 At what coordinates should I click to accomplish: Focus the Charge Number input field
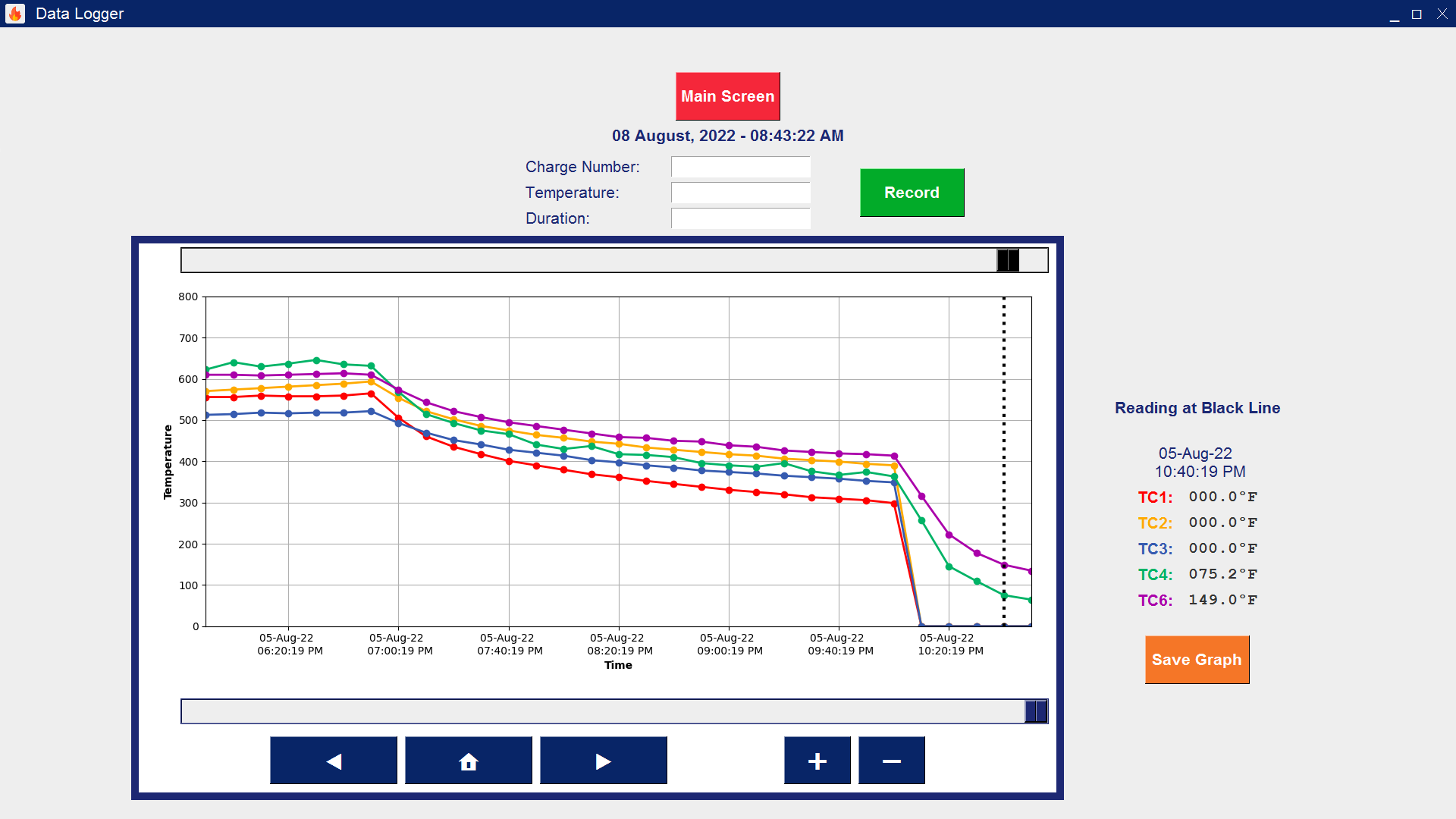740,167
